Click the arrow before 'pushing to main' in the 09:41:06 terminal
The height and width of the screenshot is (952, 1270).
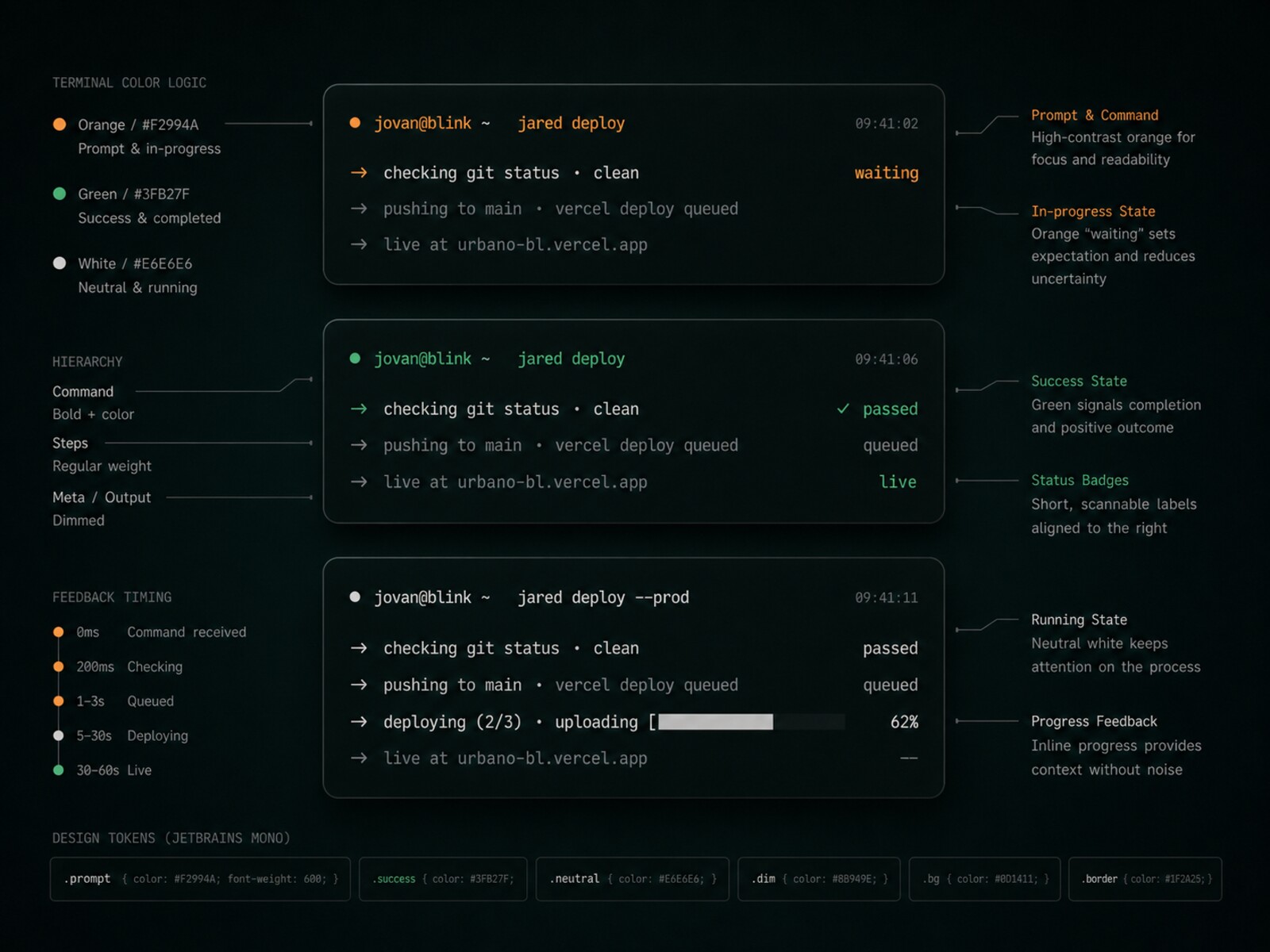tap(359, 445)
